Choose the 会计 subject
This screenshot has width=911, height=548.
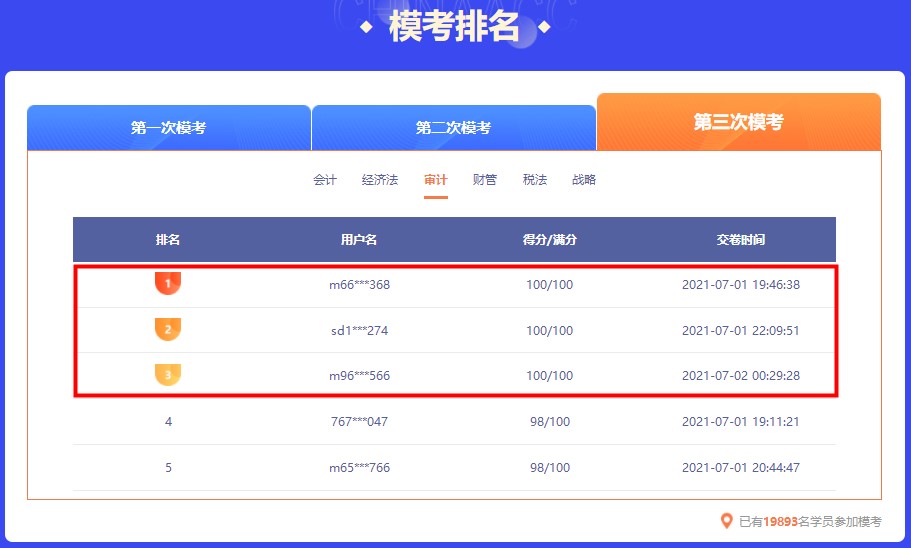tap(325, 180)
